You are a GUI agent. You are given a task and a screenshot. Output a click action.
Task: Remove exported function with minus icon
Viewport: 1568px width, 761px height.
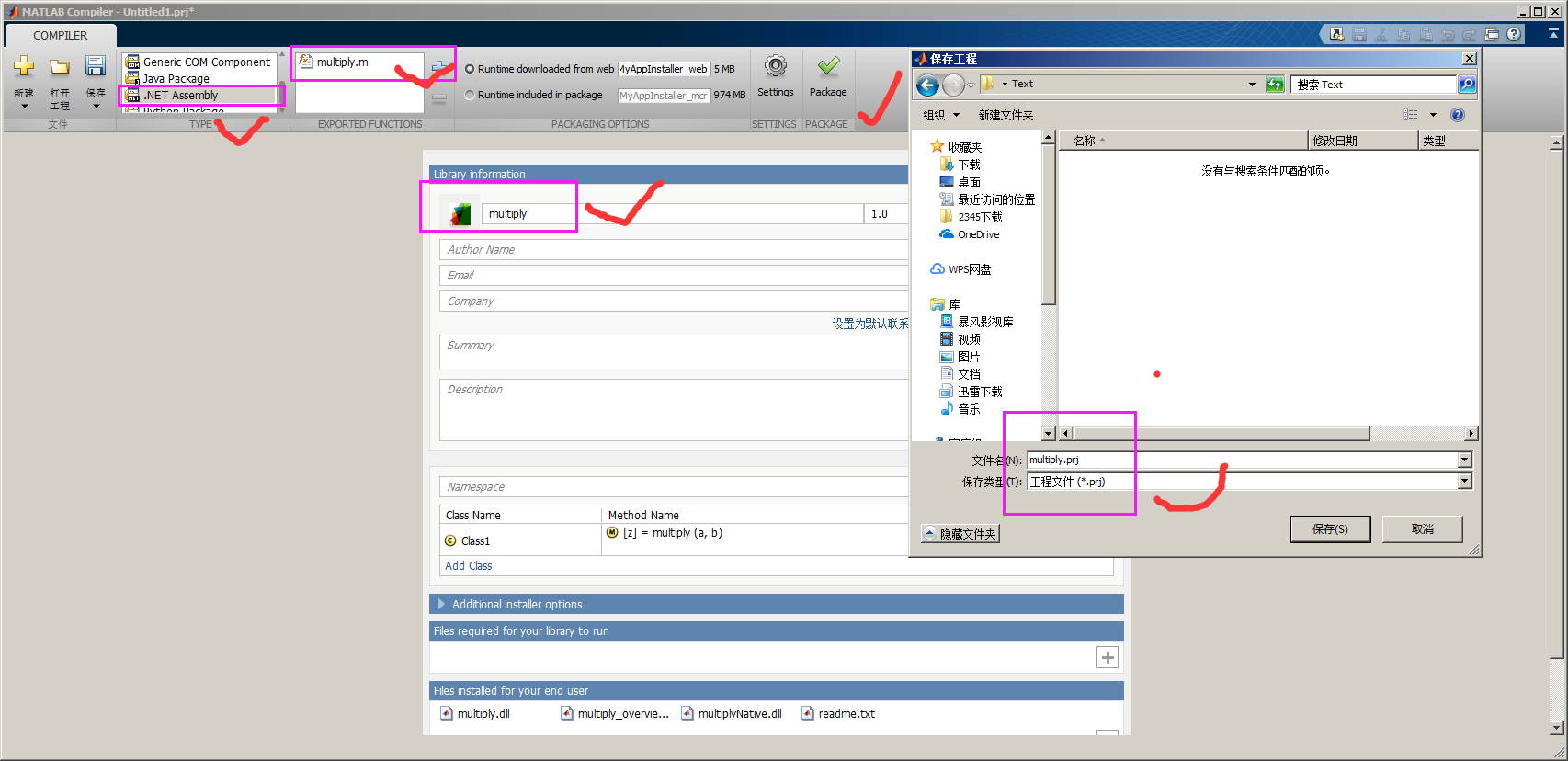click(x=439, y=98)
